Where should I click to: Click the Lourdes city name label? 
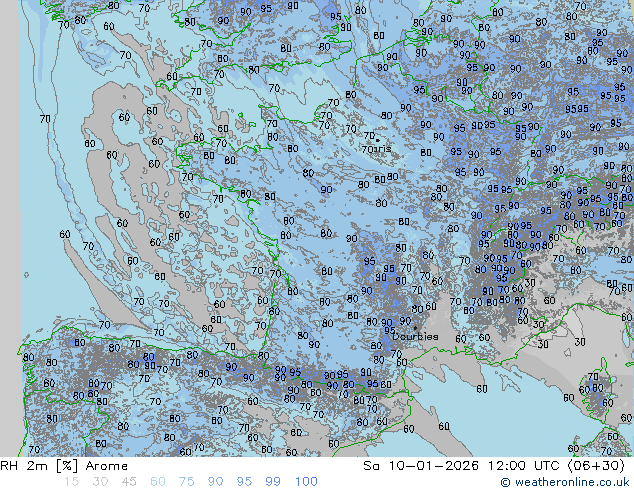[x=415, y=337]
